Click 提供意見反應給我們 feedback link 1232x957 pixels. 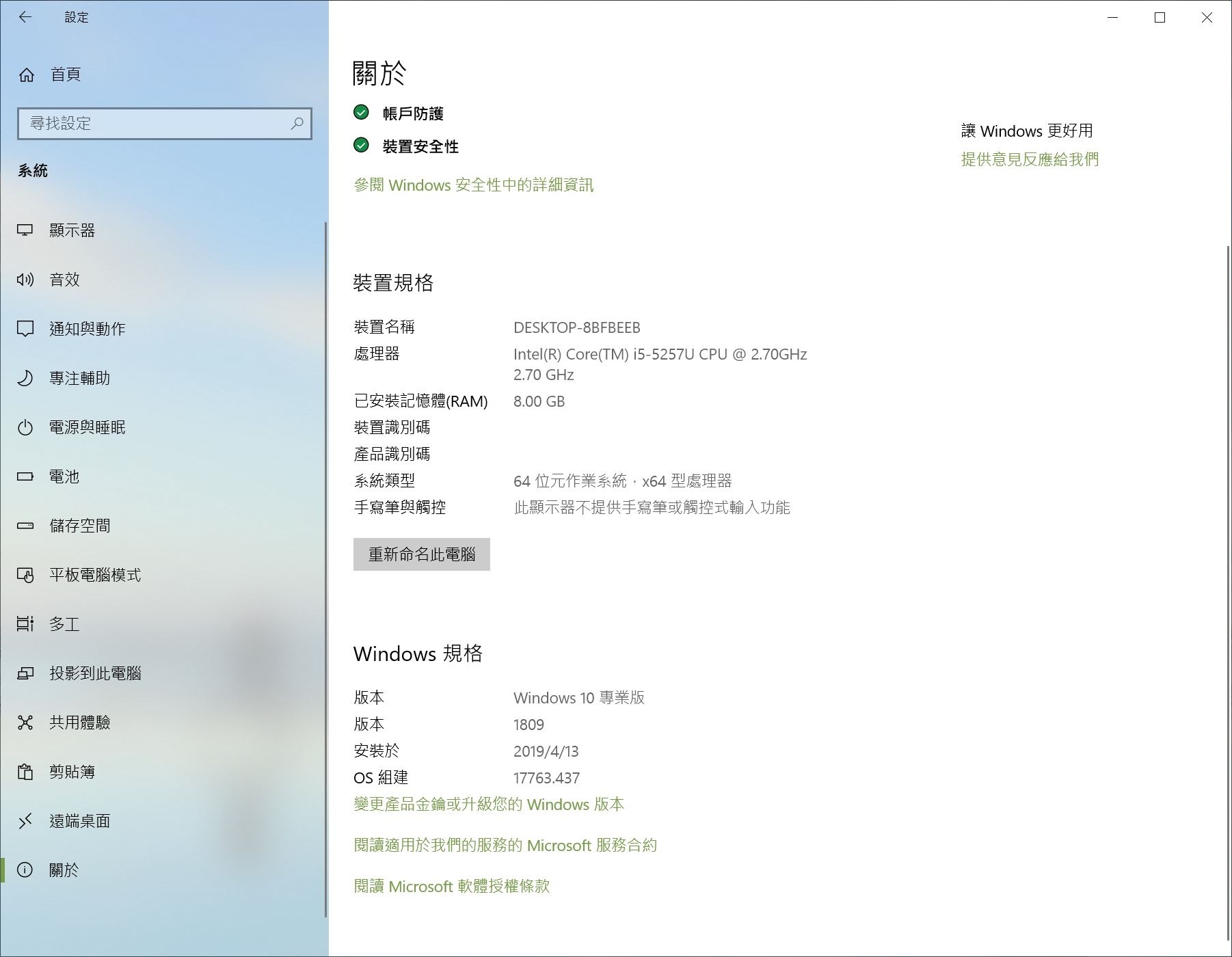tap(1030, 159)
